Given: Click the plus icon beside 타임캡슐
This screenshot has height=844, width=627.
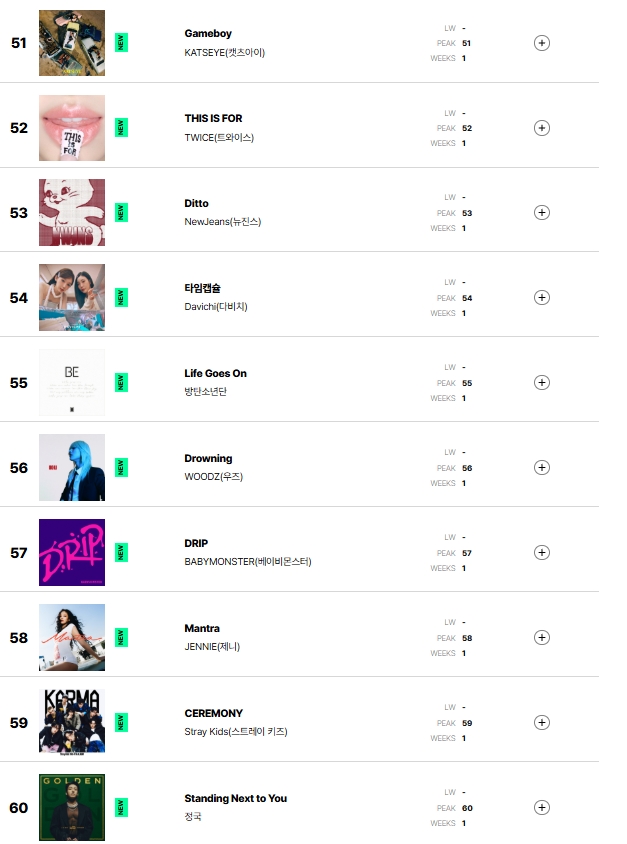Looking at the screenshot, I should [541, 298].
